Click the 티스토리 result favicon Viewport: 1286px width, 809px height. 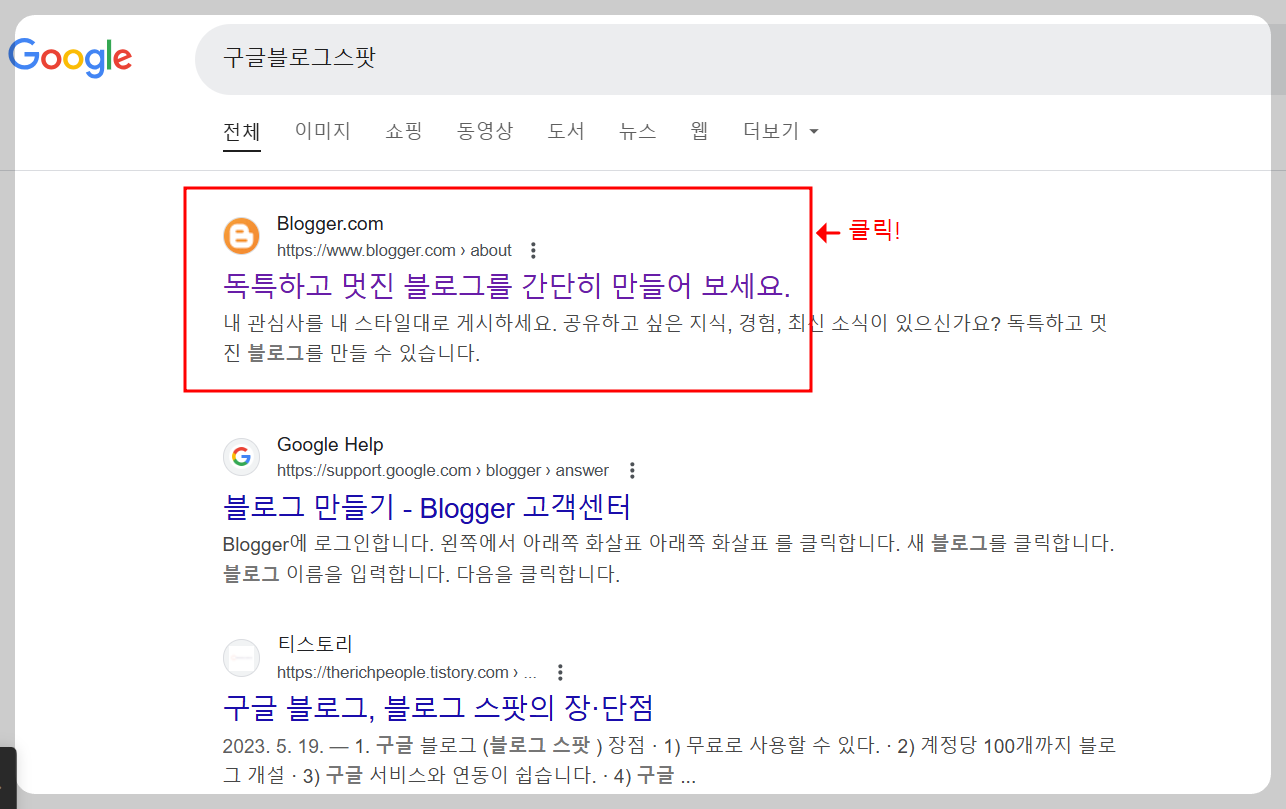[x=240, y=659]
